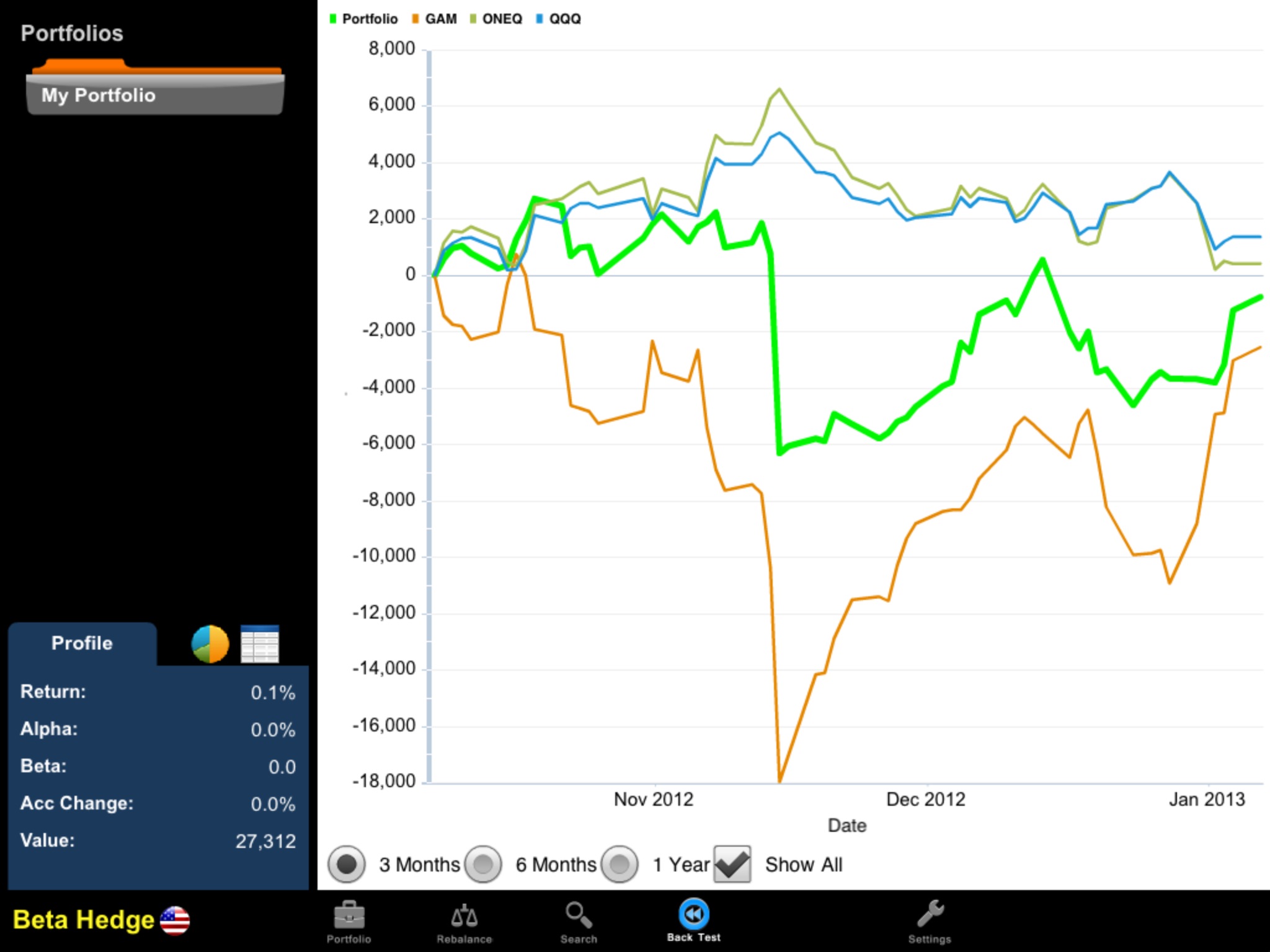This screenshot has width=1270, height=952.
Task: Click the pie chart Profile icon
Action: coord(206,644)
